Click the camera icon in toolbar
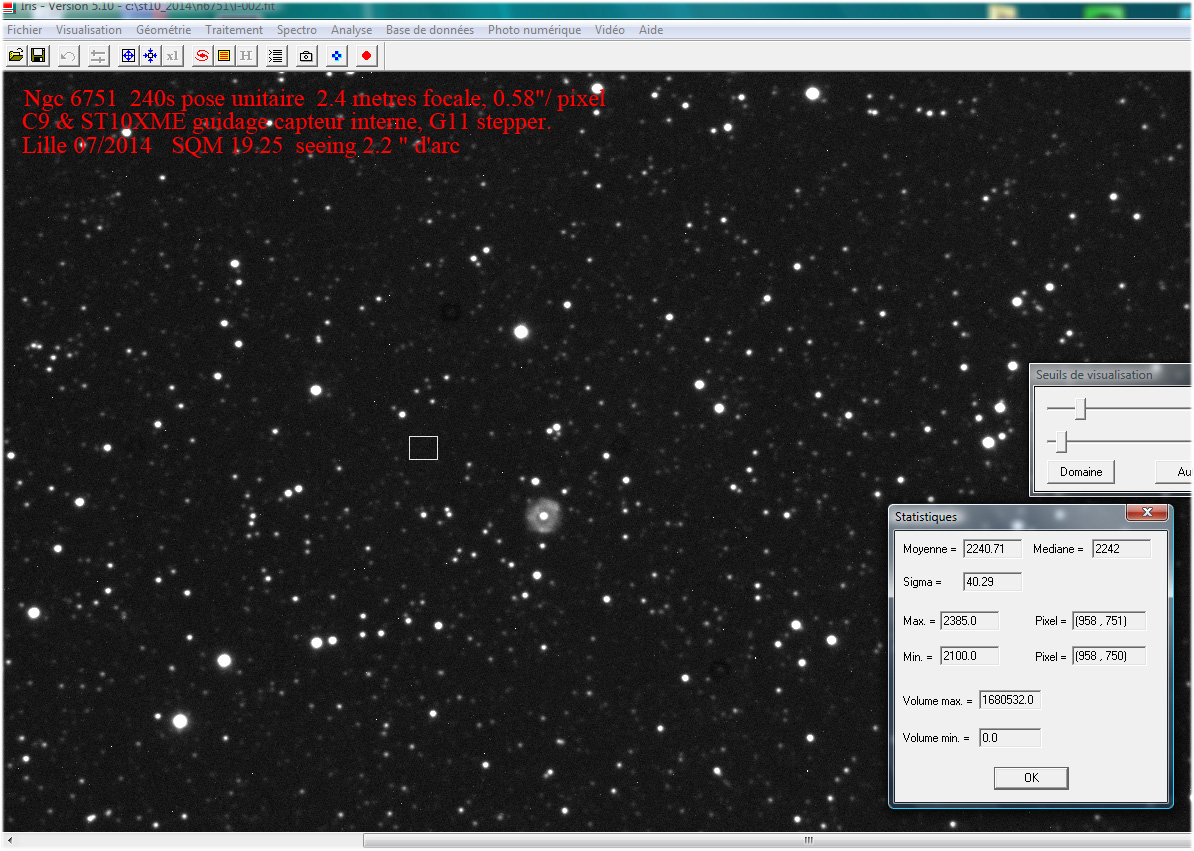 (x=306, y=56)
